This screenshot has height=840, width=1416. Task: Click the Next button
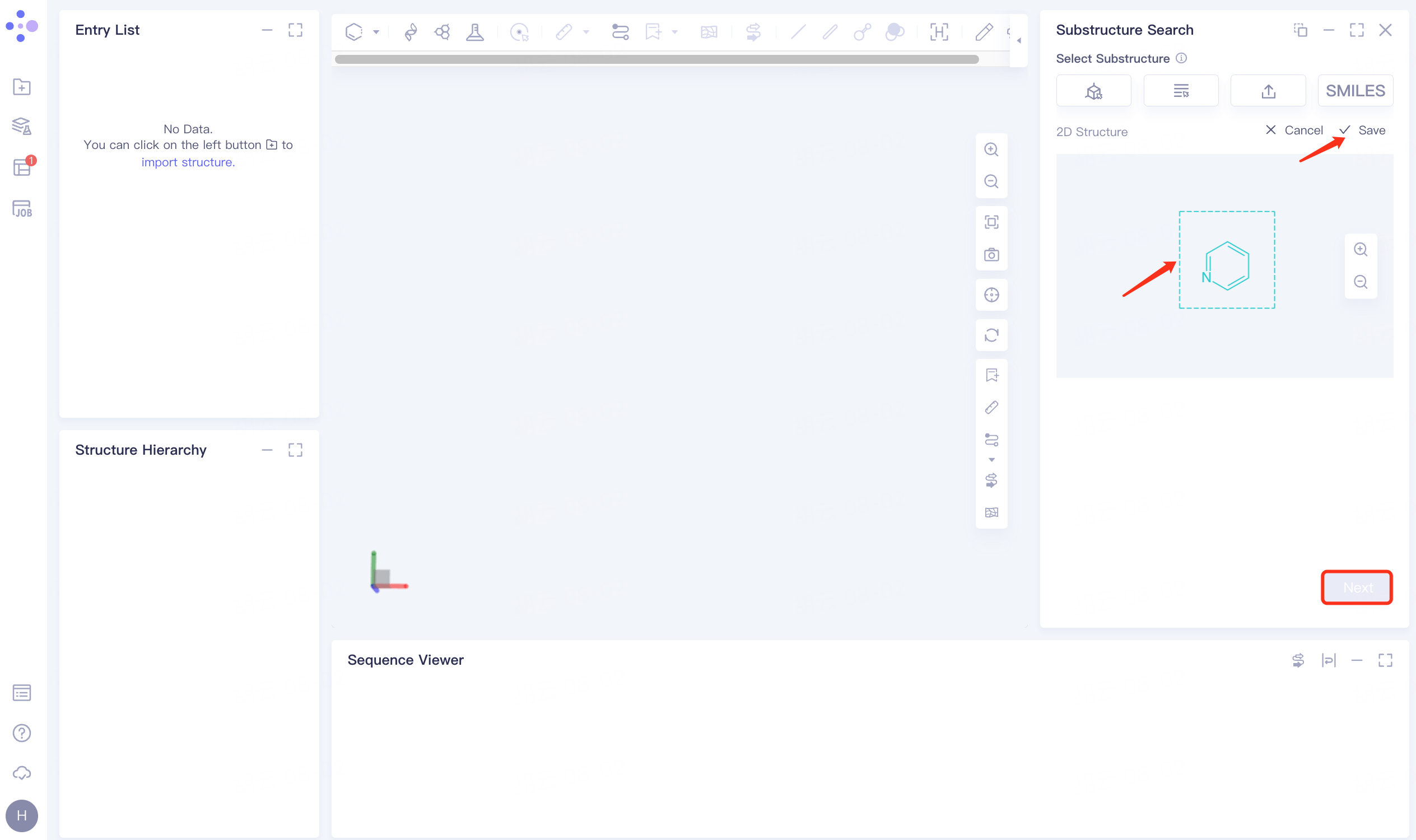pos(1357,587)
